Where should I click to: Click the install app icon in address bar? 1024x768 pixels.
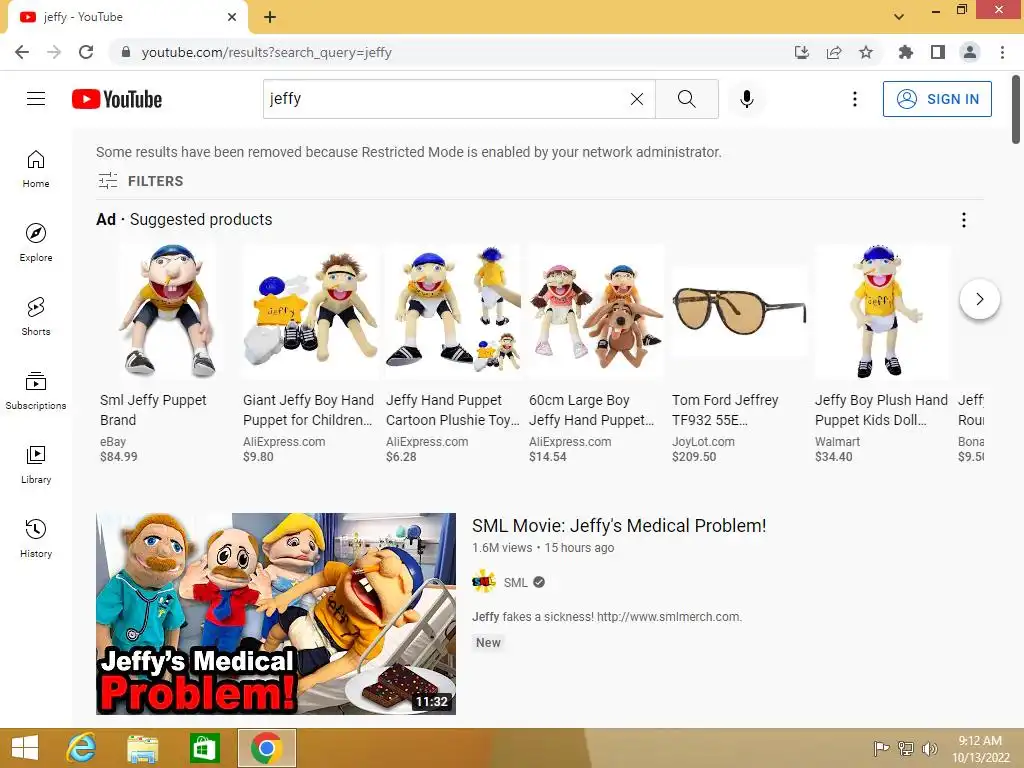802,52
